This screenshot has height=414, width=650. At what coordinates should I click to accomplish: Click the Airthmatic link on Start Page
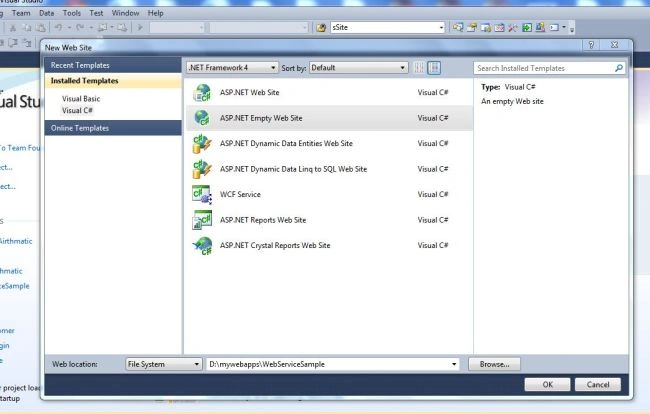coord(16,241)
